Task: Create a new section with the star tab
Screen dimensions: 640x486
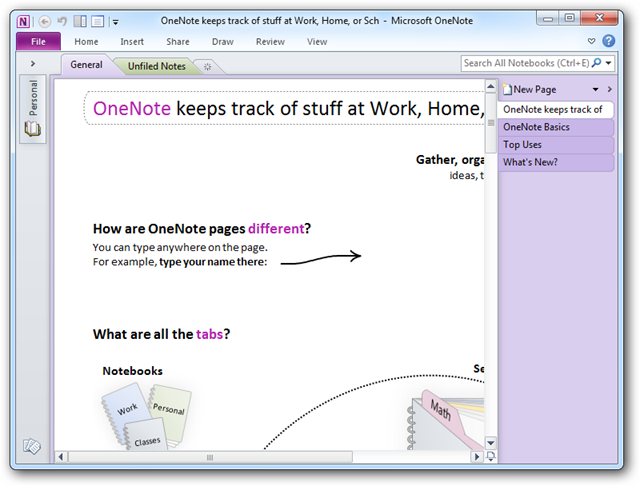Action: coord(207,67)
